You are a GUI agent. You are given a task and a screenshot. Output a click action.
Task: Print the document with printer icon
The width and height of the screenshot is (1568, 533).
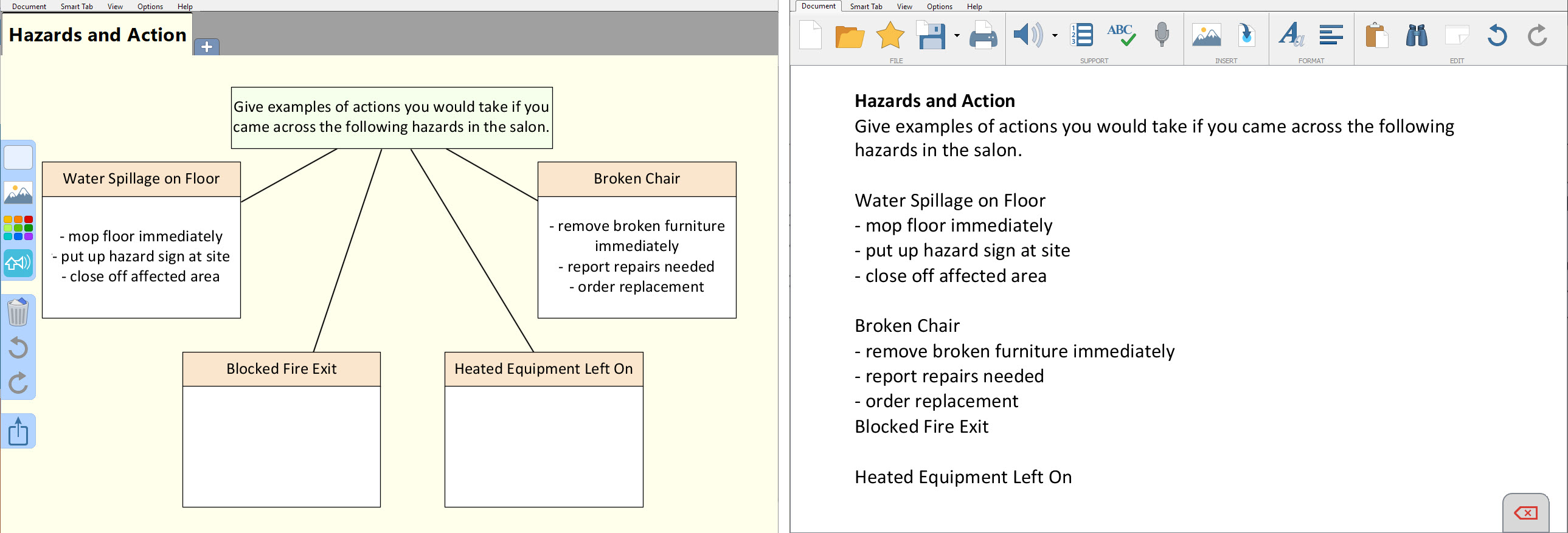click(982, 36)
